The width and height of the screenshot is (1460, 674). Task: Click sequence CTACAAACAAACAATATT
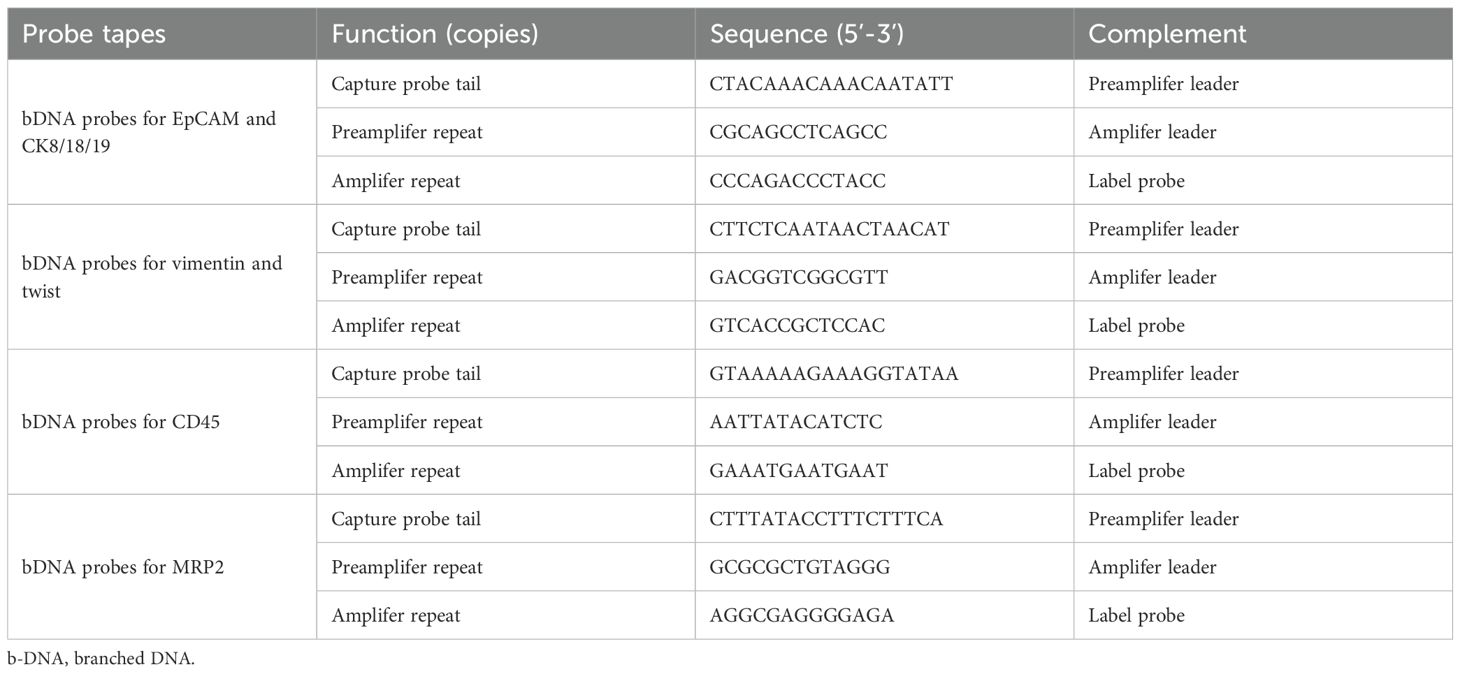(x=831, y=84)
